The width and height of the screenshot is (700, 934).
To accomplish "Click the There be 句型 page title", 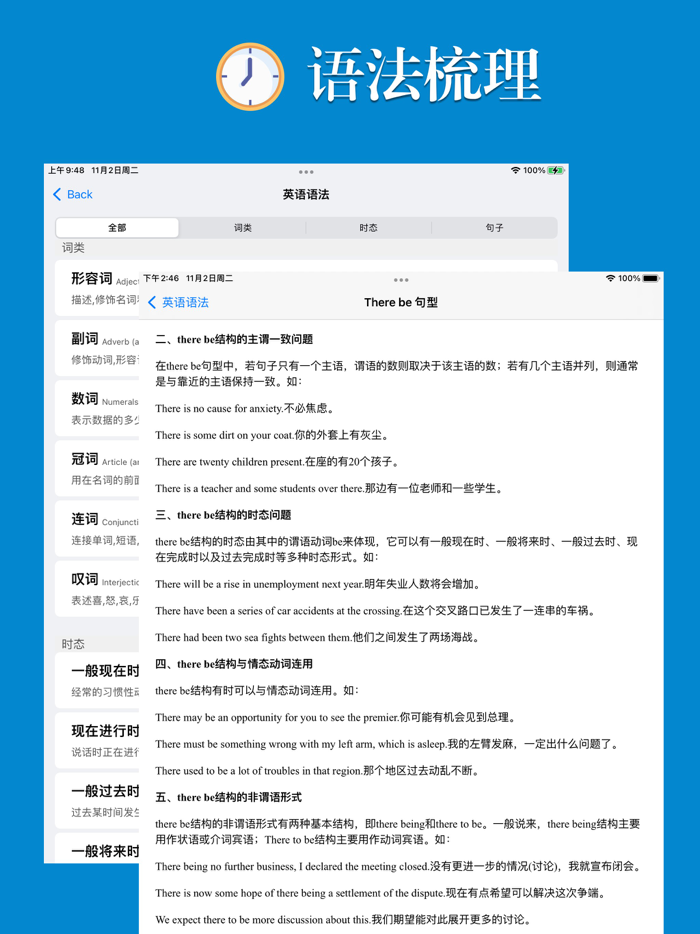I will (401, 302).
